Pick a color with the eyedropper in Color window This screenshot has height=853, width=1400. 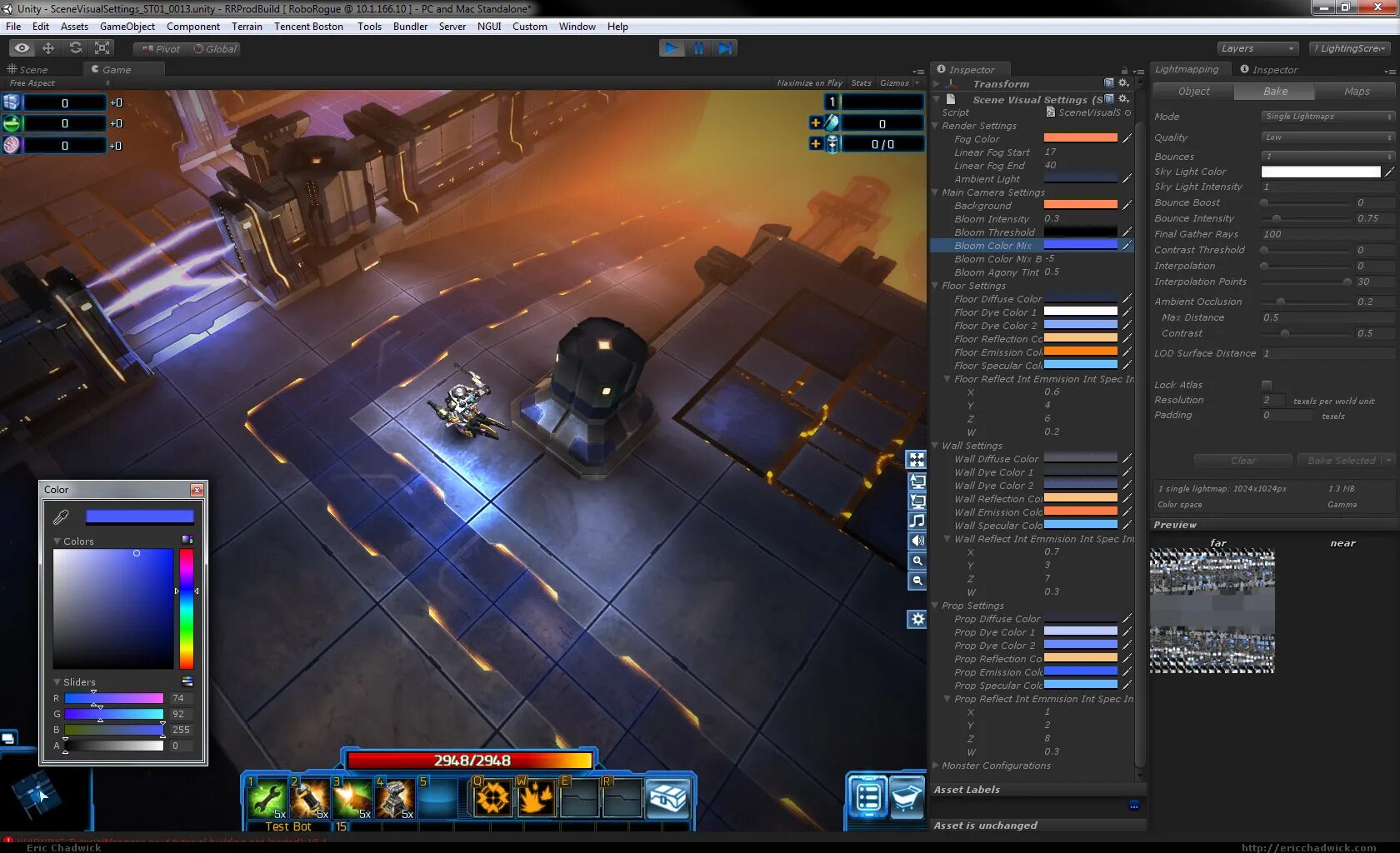(61, 517)
